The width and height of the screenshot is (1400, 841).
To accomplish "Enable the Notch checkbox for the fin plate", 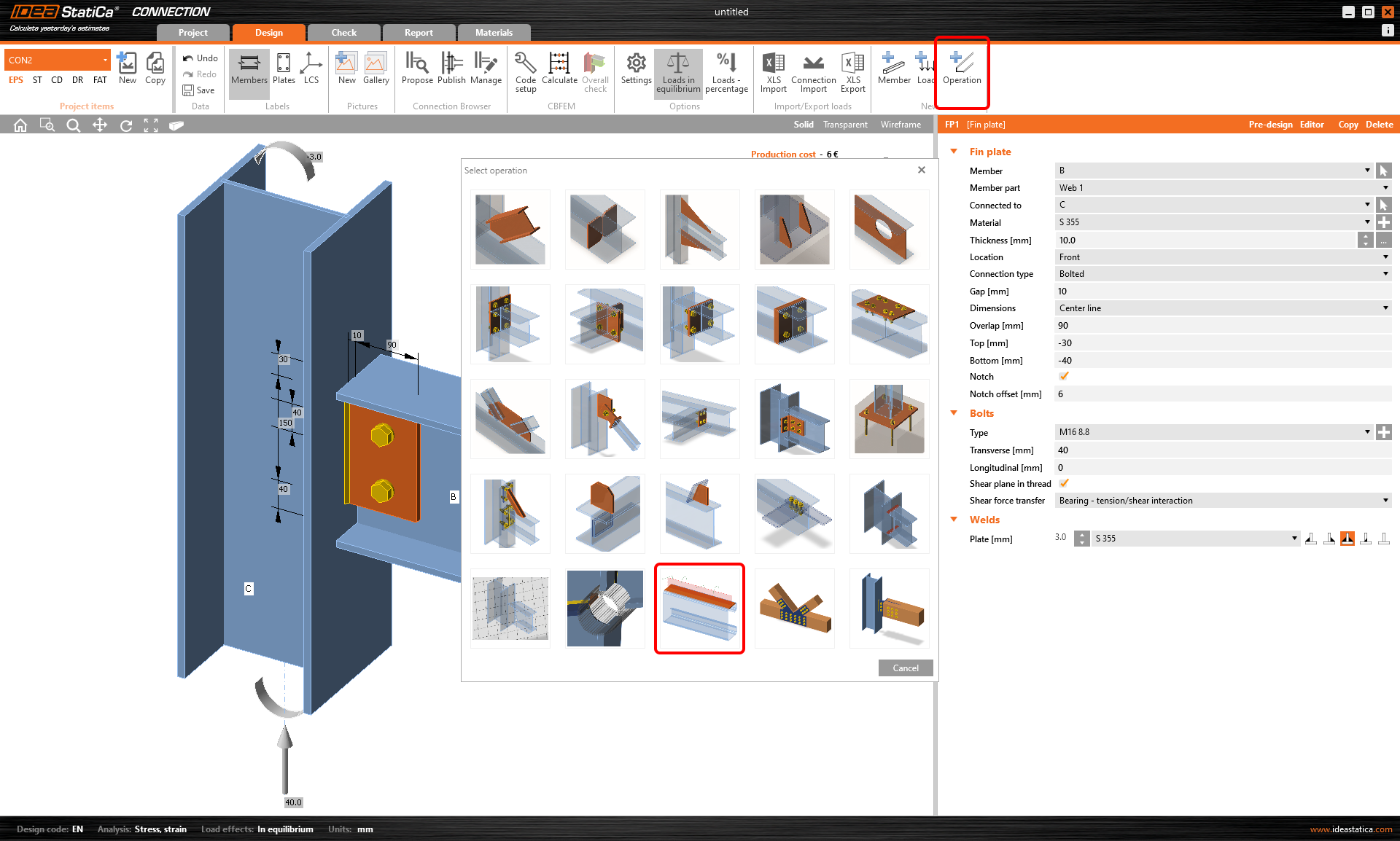I will tap(1064, 376).
